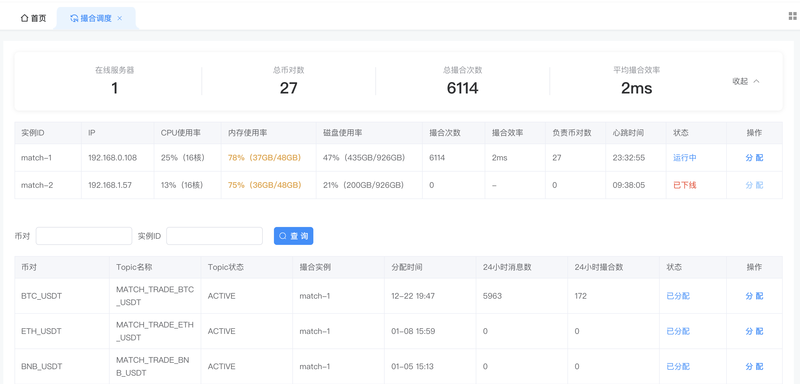The height and width of the screenshot is (384, 800).
Task: Click allocation time 01-08 15:59
Action: (x=413, y=331)
